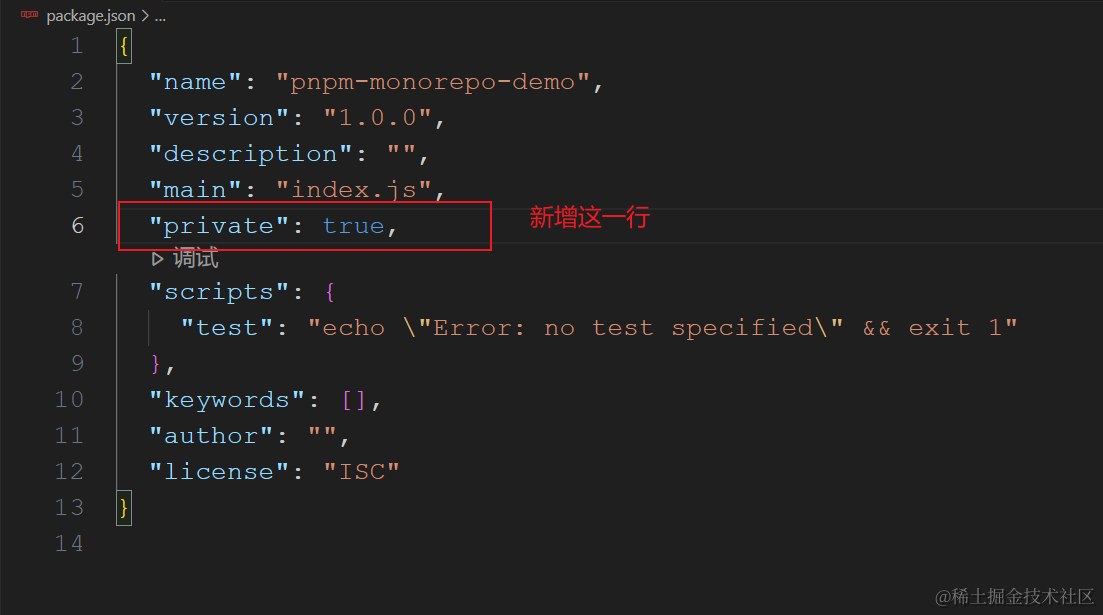Click the true value on line 6
The height and width of the screenshot is (615, 1103).
[354, 226]
